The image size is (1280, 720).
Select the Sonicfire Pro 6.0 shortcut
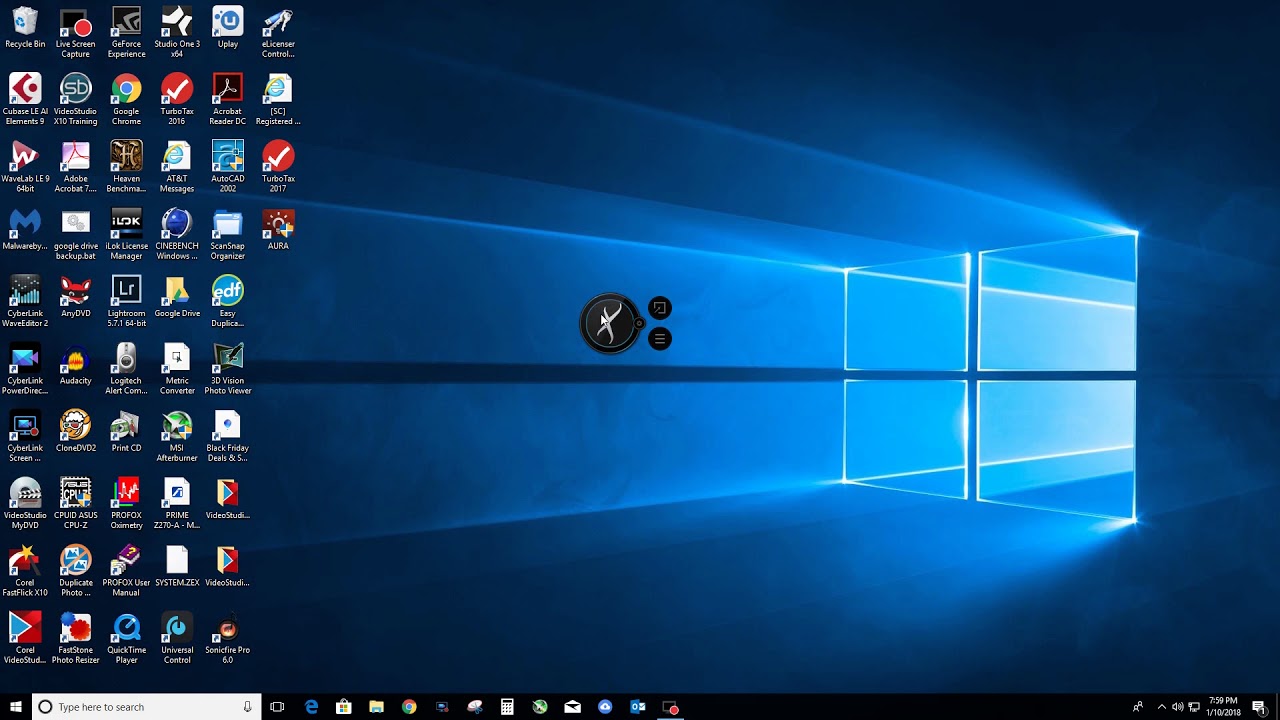pyautogui.click(x=228, y=639)
